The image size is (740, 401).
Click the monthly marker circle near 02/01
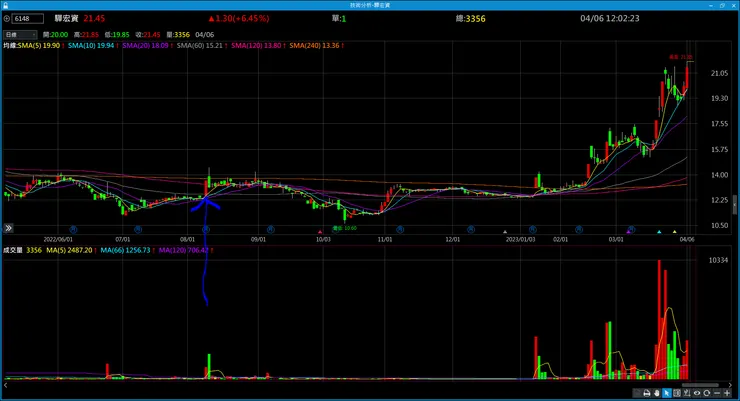[579, 229]
